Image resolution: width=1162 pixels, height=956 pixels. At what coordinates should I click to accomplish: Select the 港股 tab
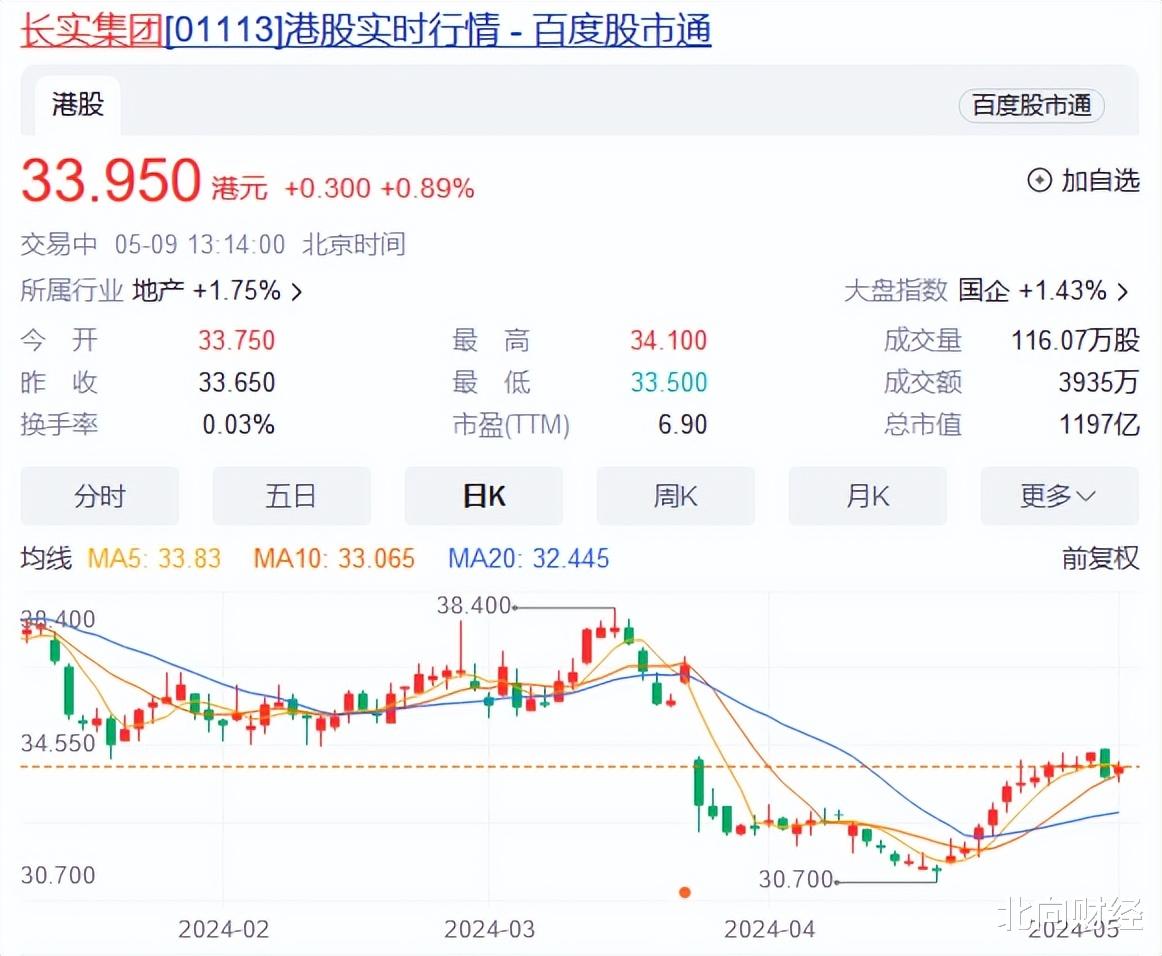pos(78,104)
